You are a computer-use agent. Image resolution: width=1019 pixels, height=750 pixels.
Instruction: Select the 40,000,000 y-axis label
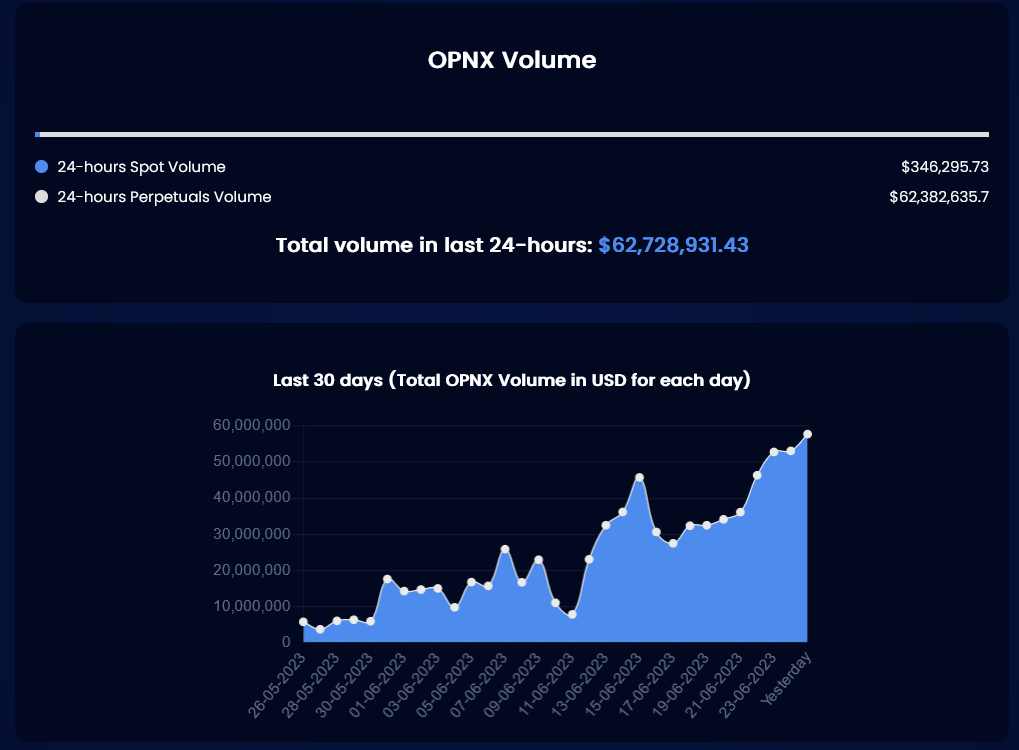click(252, 498)
